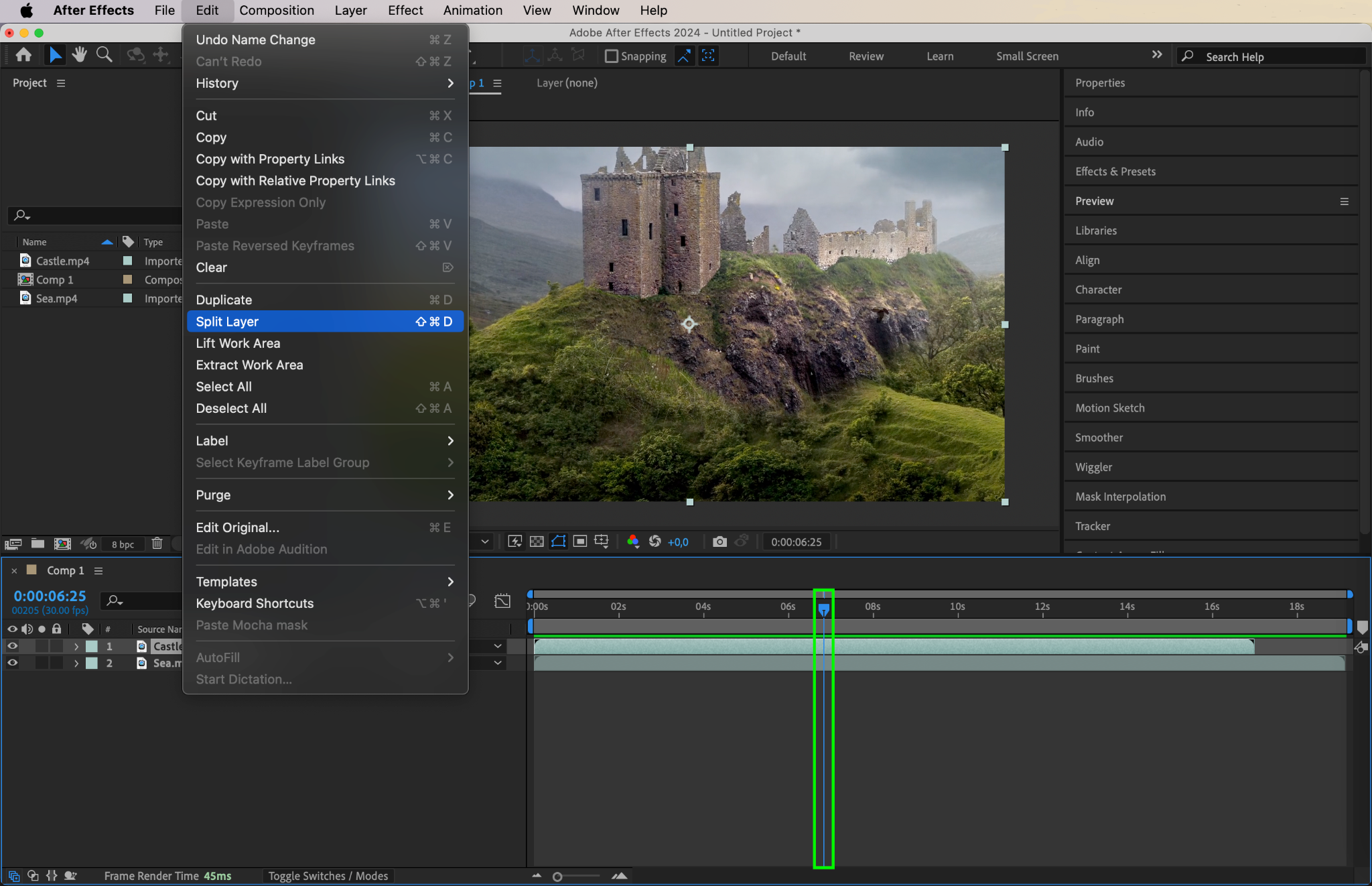Toggle transparency grid icon in viewer
The image size is (1372, 886).
537,542
